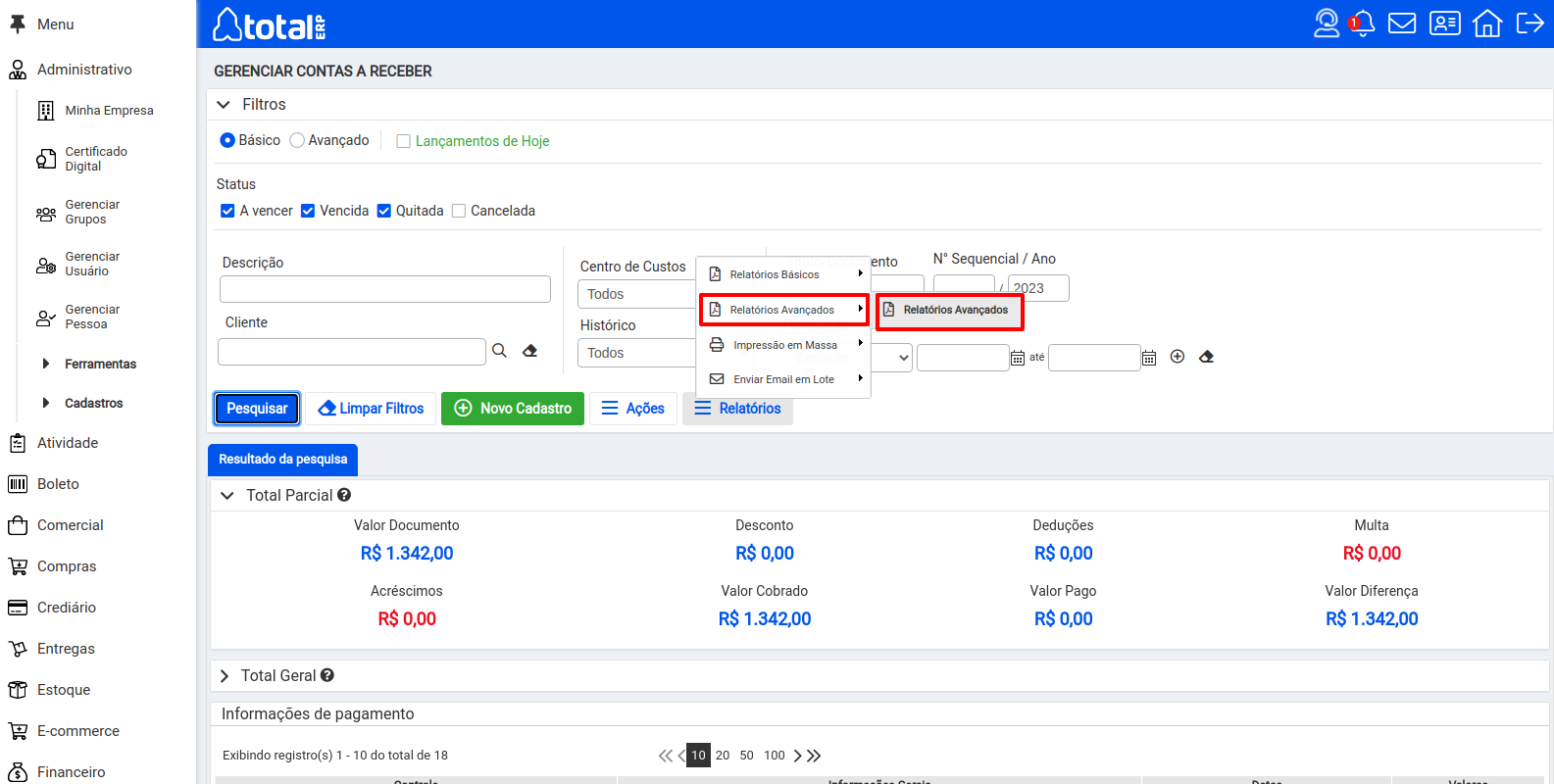This screenshot has width=1554, height=784.
Task: Open the support agent icon in header
Action: coord(1326,24)
